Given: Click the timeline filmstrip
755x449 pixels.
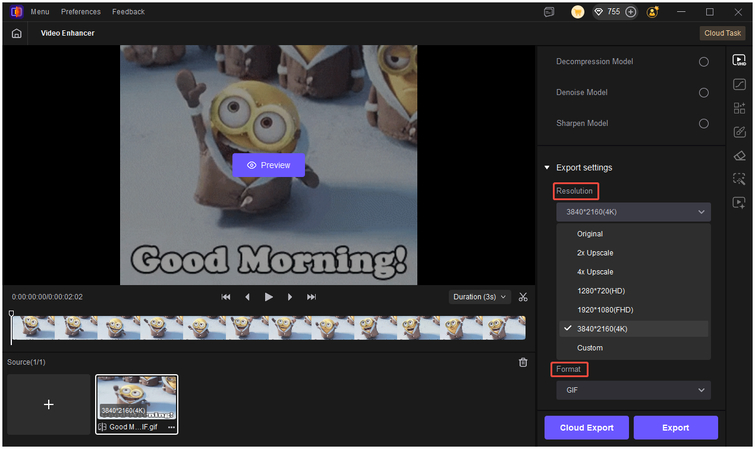Looking at the screenshot, I should point(269,328).
